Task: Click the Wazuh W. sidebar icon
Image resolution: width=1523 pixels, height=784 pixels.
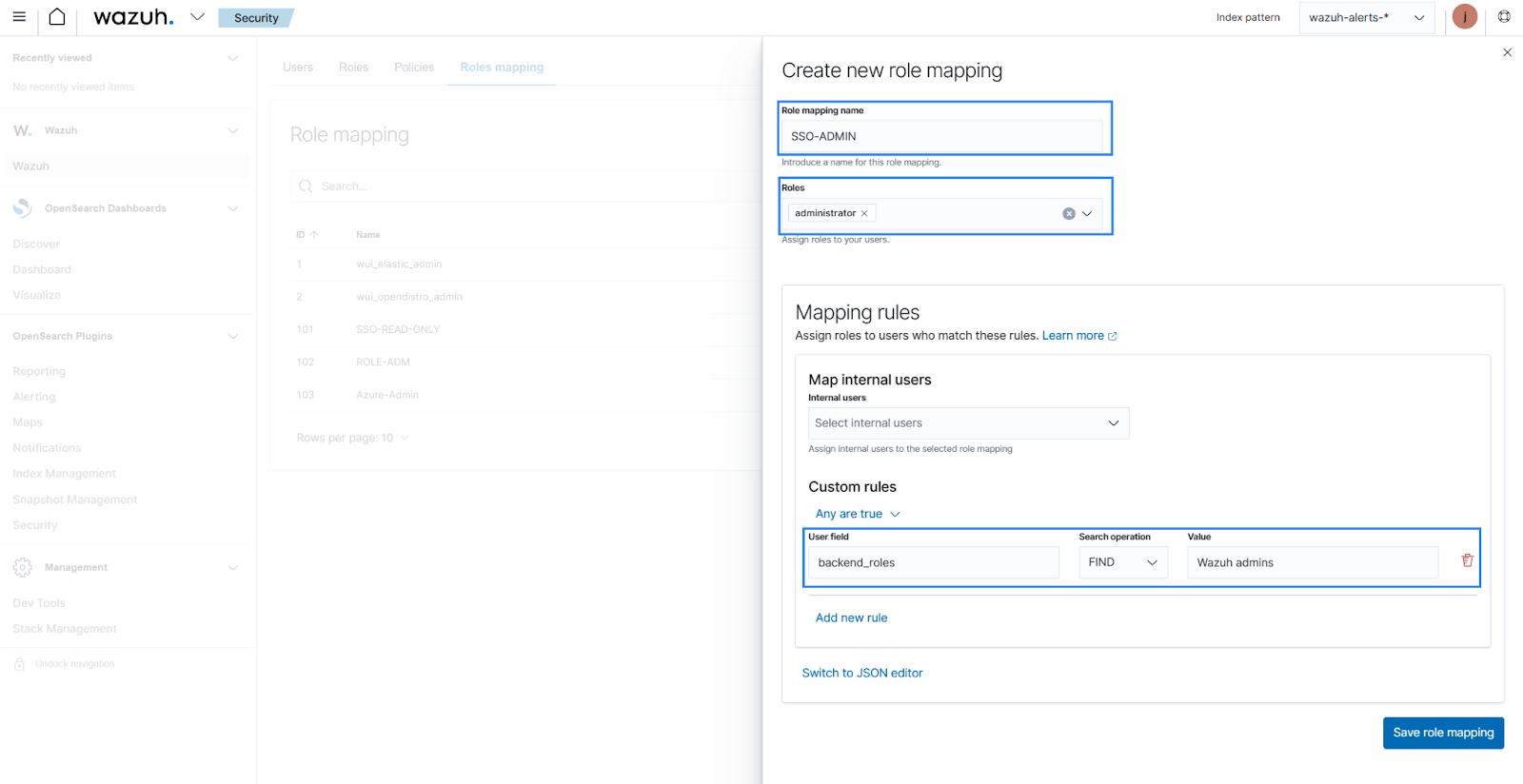Action: coord(22,130)
